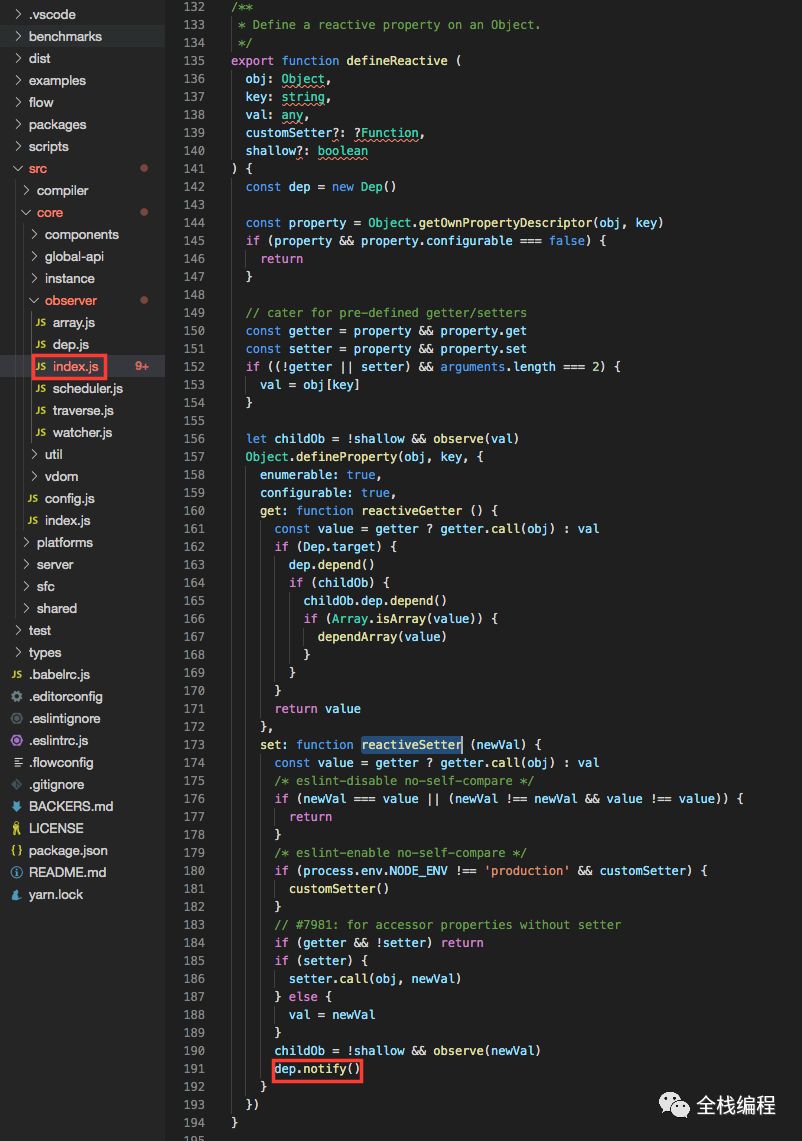802x1141 pixels.
Task: Click the yarn icon beside yarn.lock
Action: [x=17, y=894]
